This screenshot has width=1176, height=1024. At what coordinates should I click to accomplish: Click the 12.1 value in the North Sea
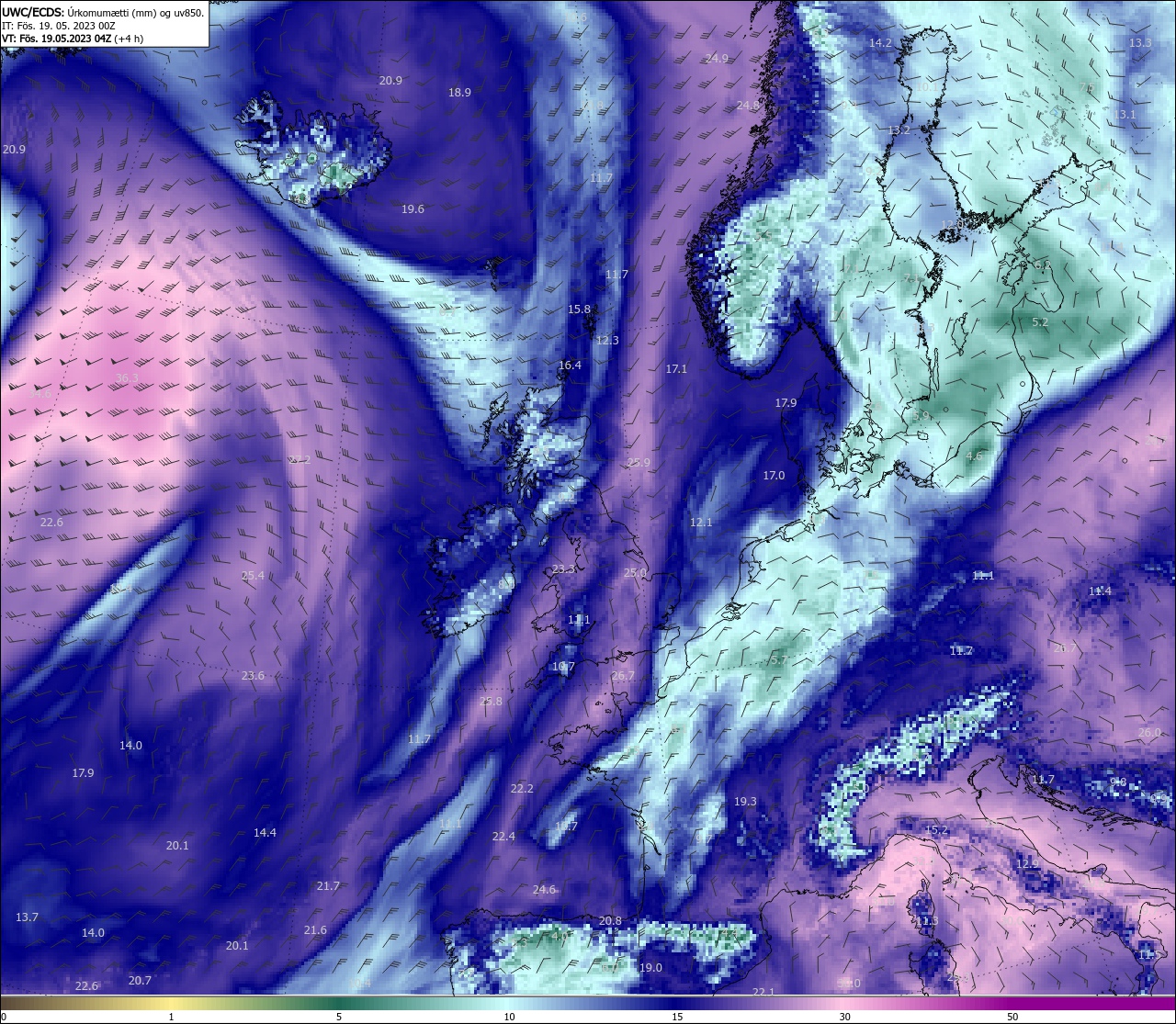[x=701, y=523]
